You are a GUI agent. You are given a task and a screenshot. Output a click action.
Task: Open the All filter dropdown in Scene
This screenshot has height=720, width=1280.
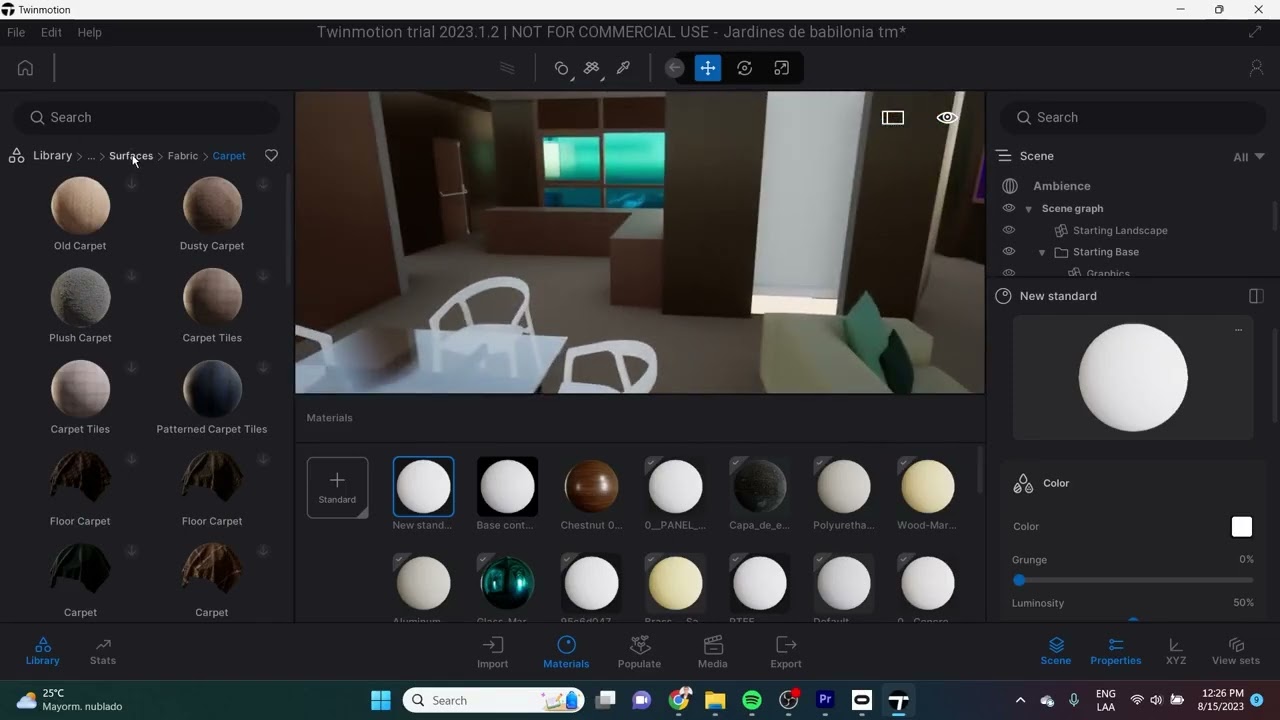coord(1248,157)
